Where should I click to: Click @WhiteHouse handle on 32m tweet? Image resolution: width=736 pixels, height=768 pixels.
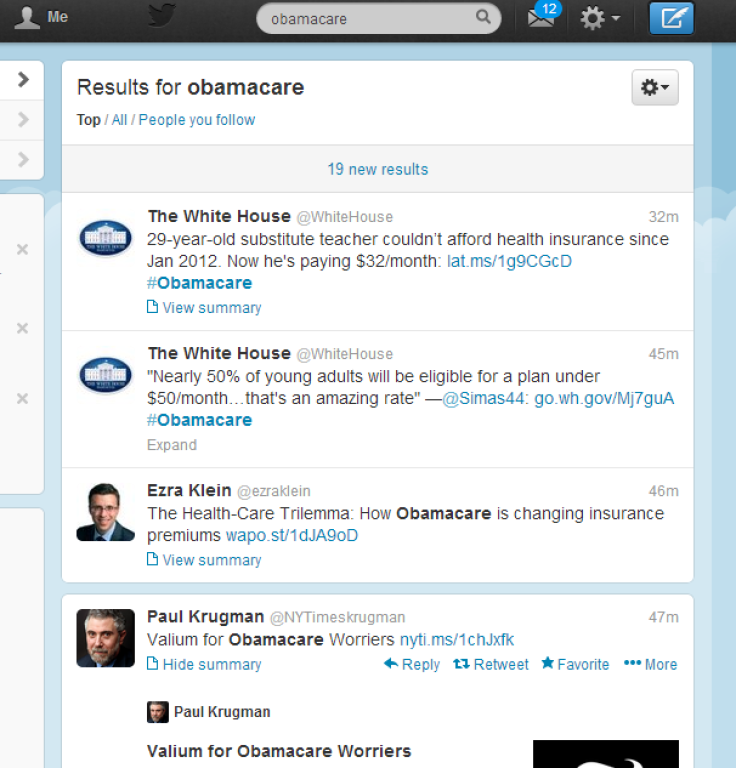(345, 217)
